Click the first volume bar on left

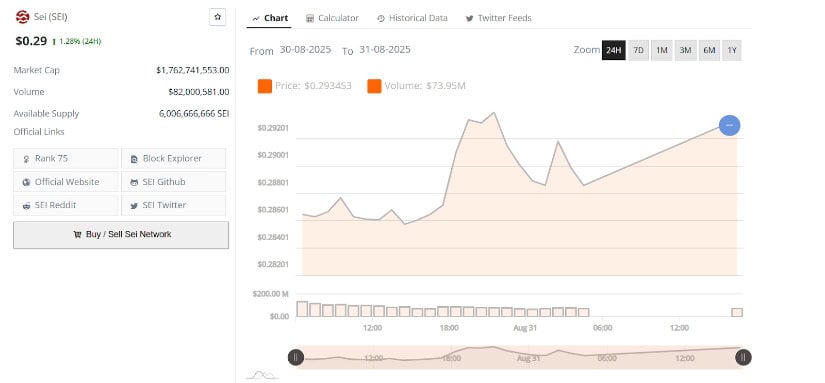pos(302,309)
